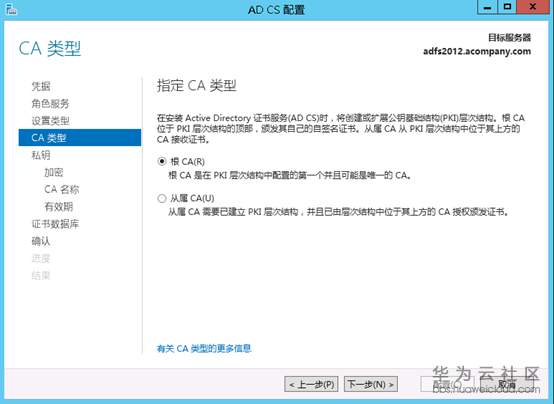The image size is (554, 404).
Task: Open the 先据 step in sidebar
Action: click(41, 86)
